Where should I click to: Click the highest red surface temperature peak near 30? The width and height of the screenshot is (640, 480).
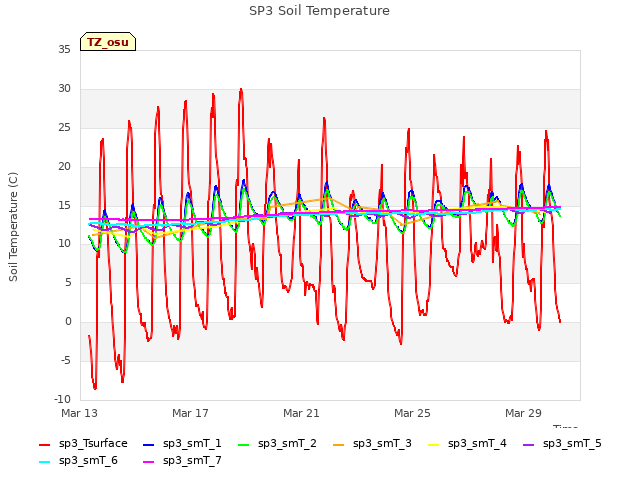coord(241,89)
